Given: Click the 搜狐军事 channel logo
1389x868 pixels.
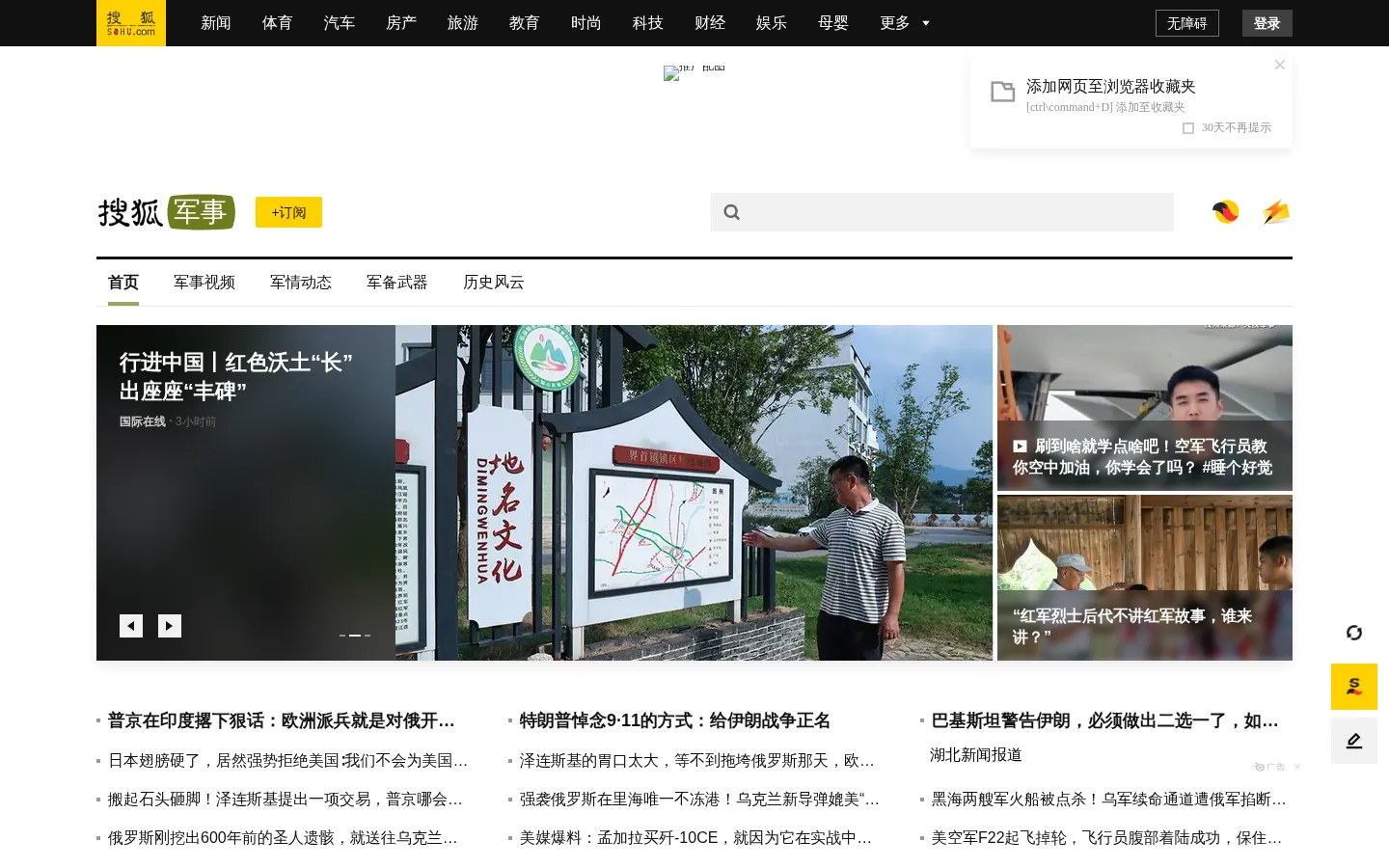Looking at the screenshot, I should [167, 212].
